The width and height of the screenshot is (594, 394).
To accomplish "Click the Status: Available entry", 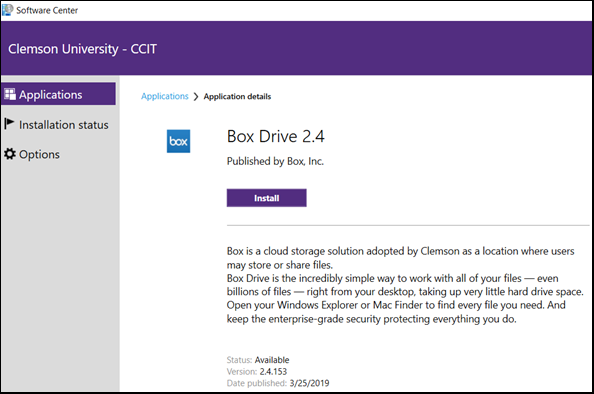I will pos(258,360).
